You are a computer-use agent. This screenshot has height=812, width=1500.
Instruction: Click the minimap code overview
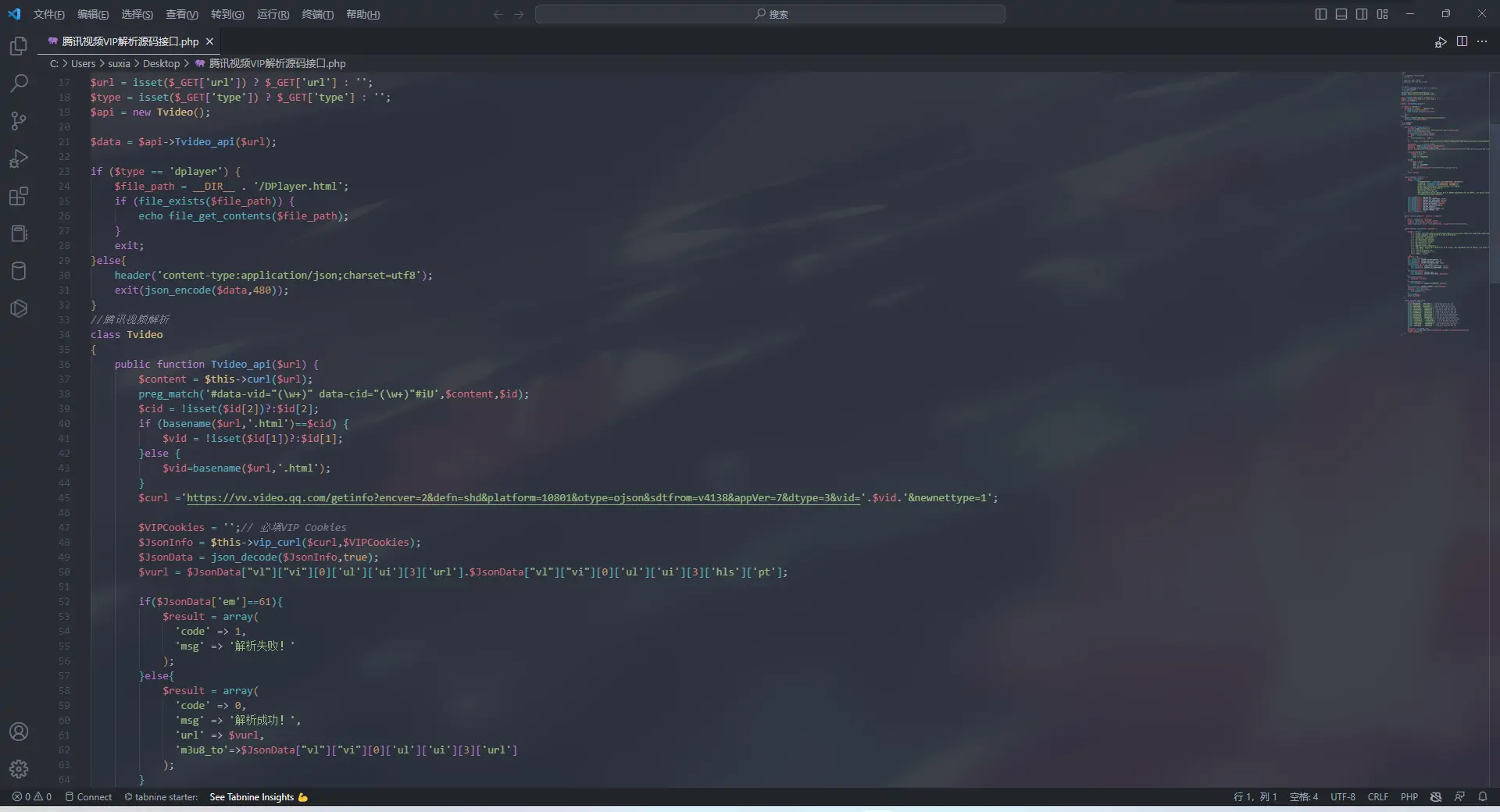(x=1444, y=205)
